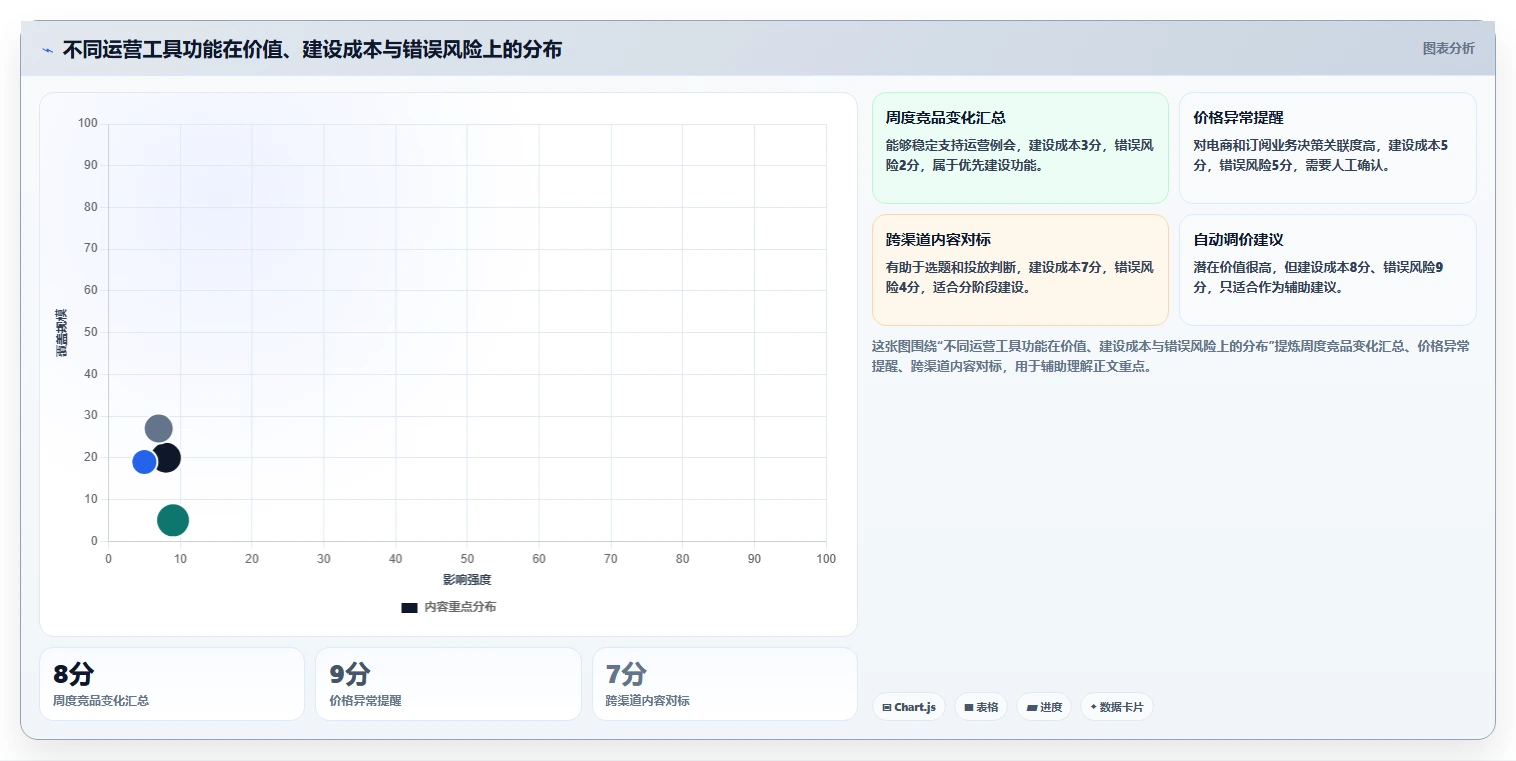The image size is (1516, 761).
Task: Click the 价格异常提醒 label under 9分
Action: tap(365, 701)
